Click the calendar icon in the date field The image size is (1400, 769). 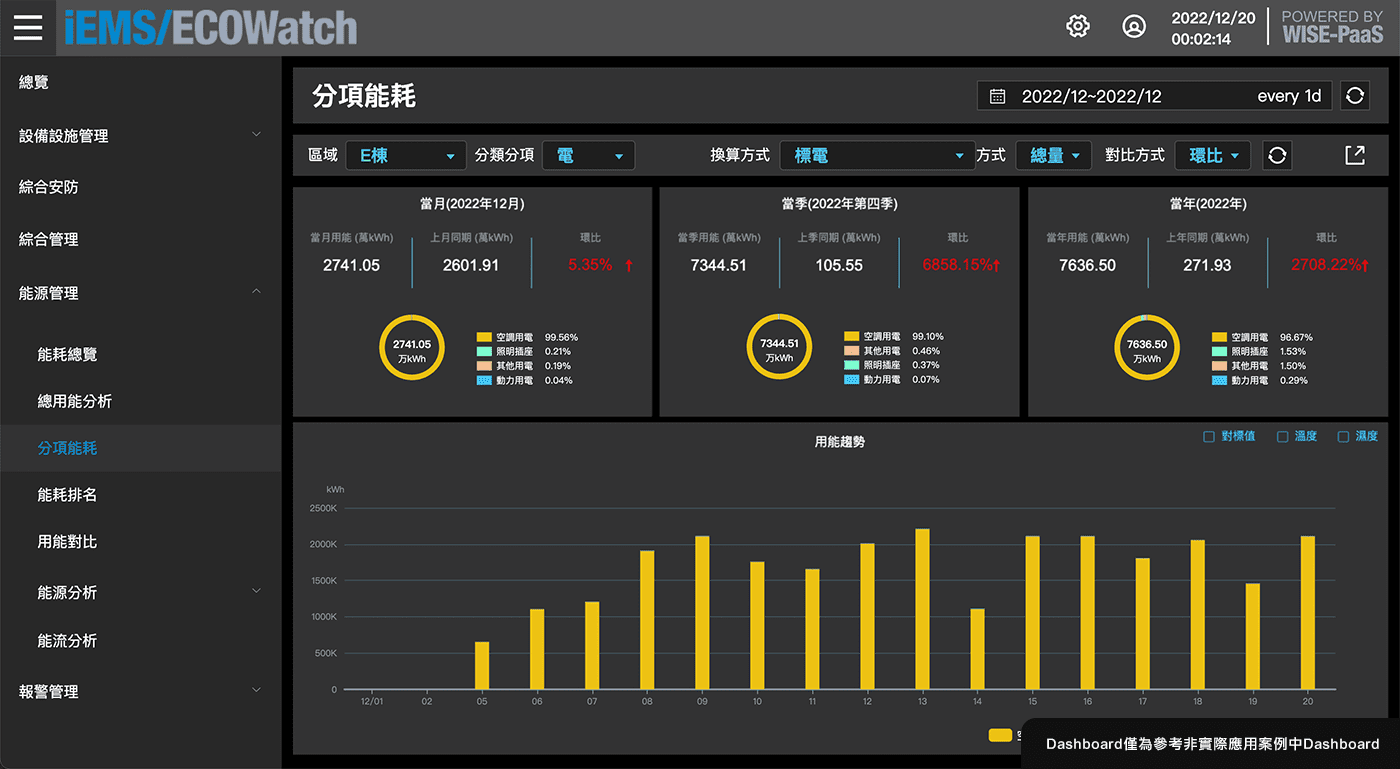[x=997, y=96]
